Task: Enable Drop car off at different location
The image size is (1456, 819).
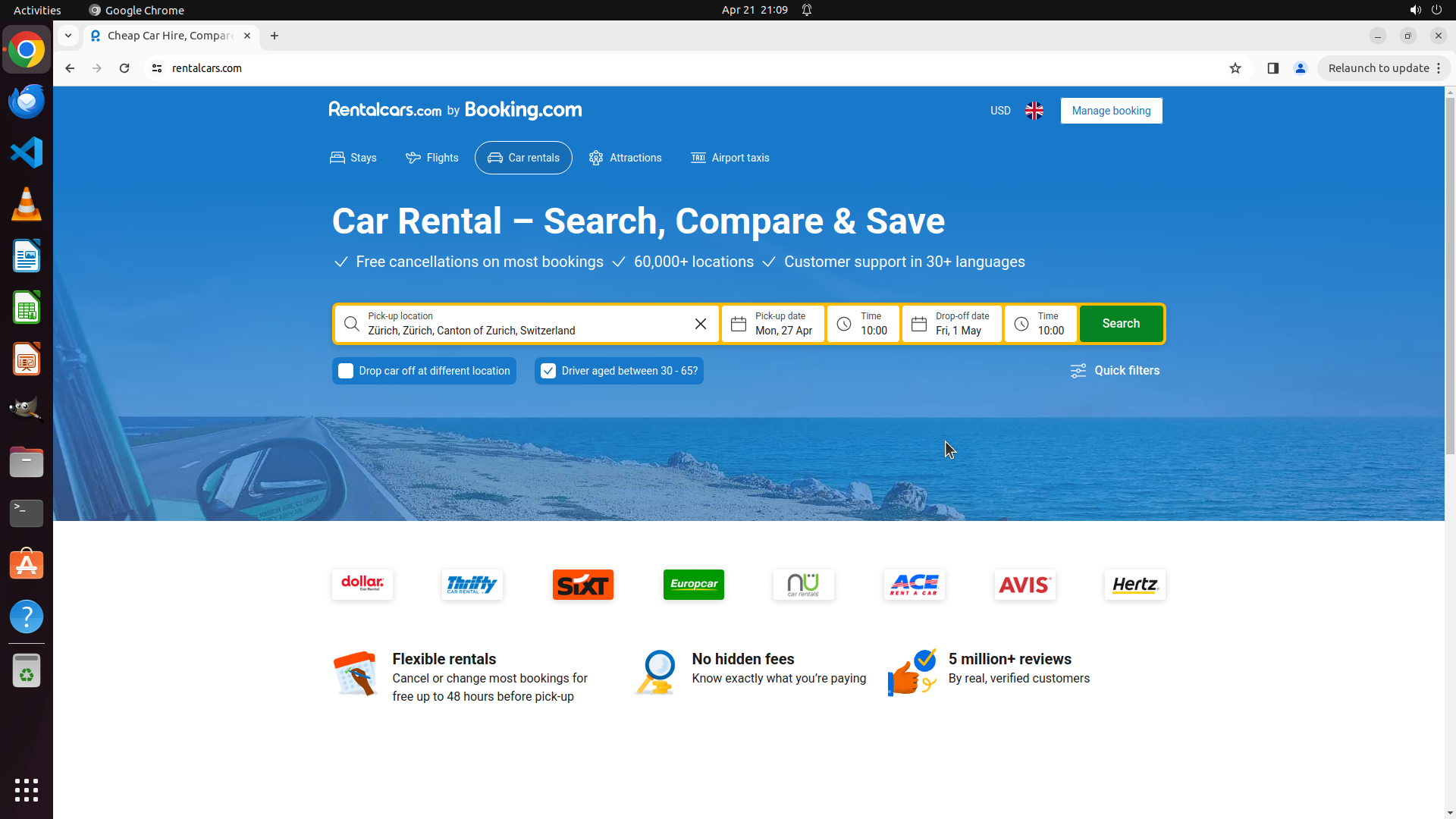Action: 346,371
